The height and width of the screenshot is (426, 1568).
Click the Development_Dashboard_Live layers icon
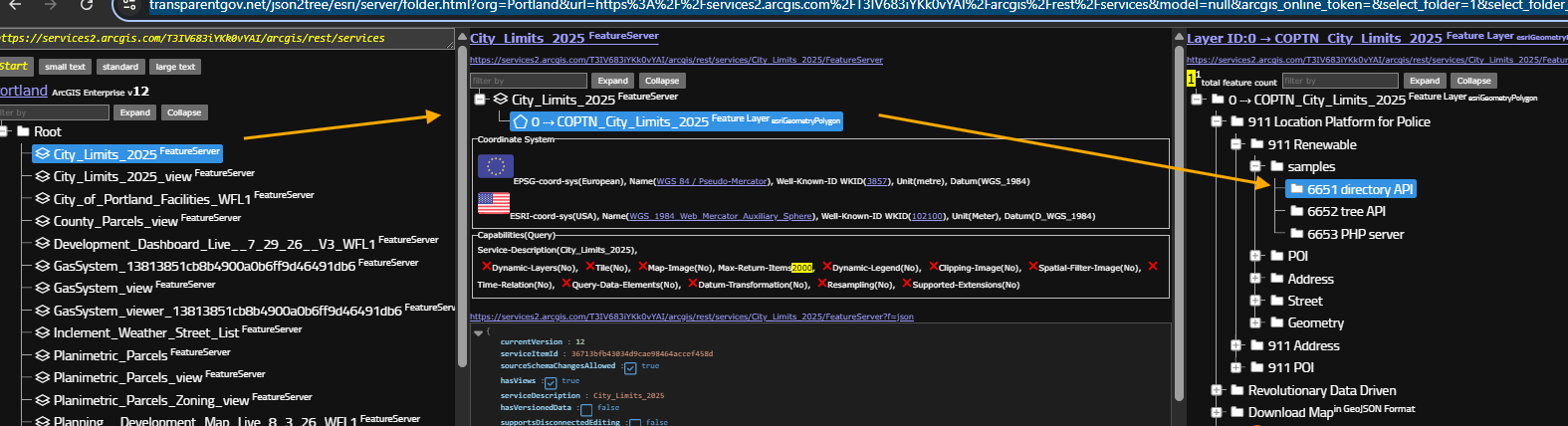42,243
